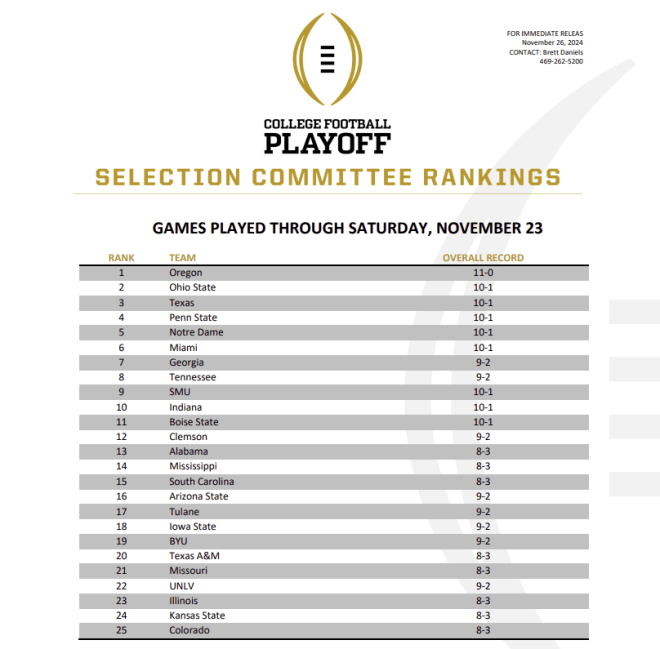Select the Oregon team row
The image size is (660, 649).
[x=334, y=273]
